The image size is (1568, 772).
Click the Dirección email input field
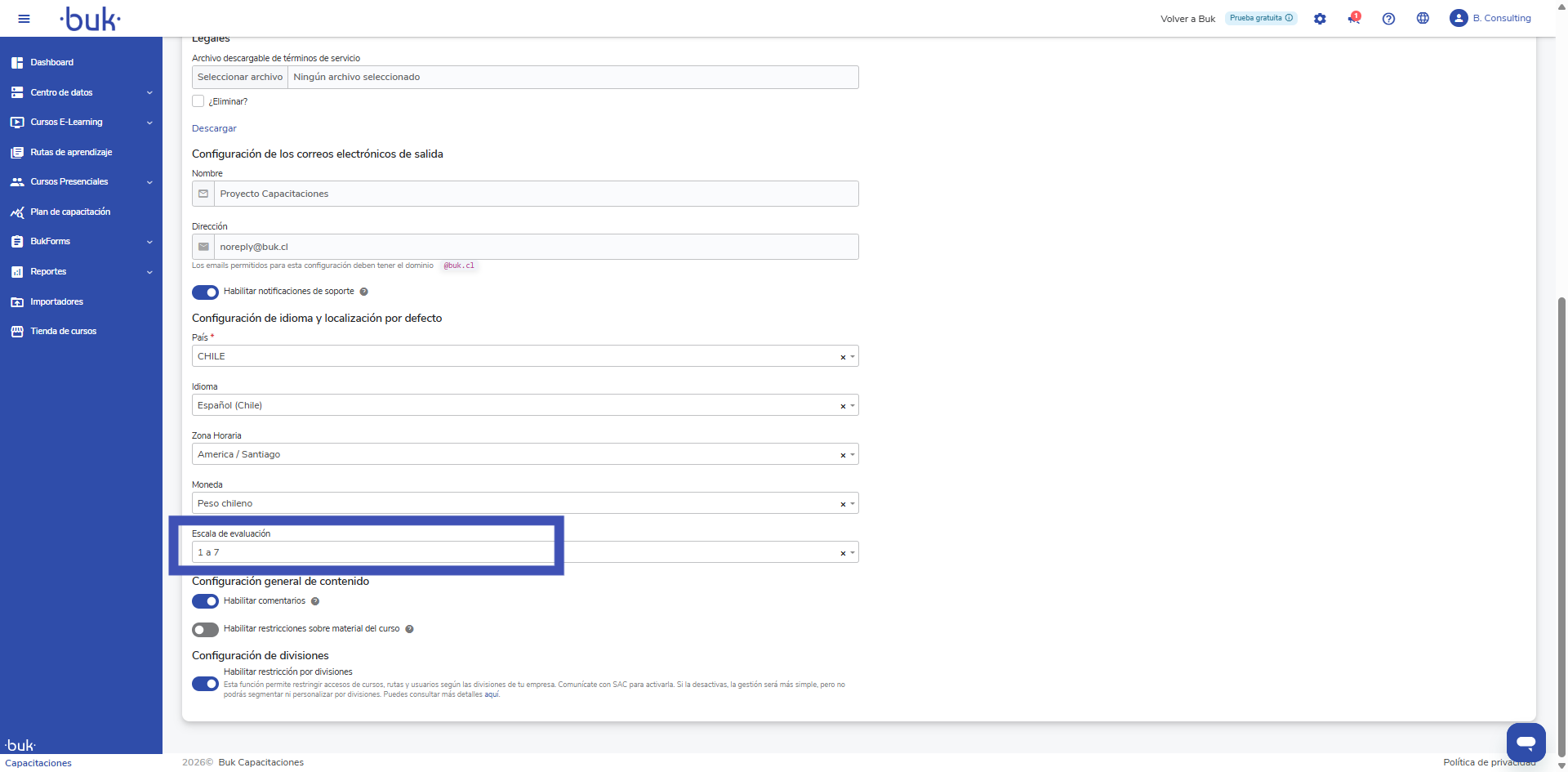pos(535,247)
